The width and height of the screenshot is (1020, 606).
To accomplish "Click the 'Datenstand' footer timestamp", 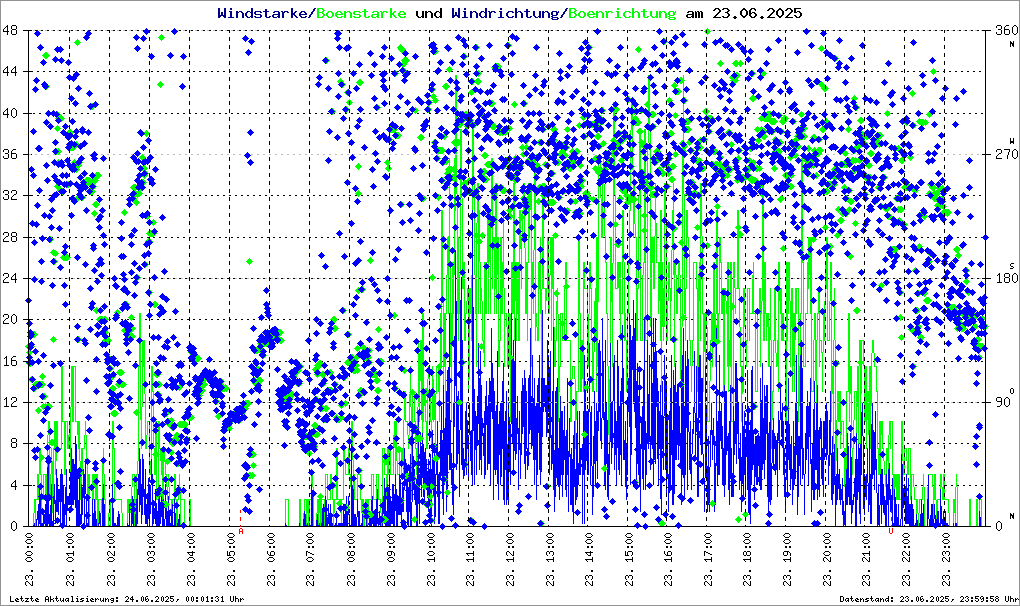I will pos(932,599).
